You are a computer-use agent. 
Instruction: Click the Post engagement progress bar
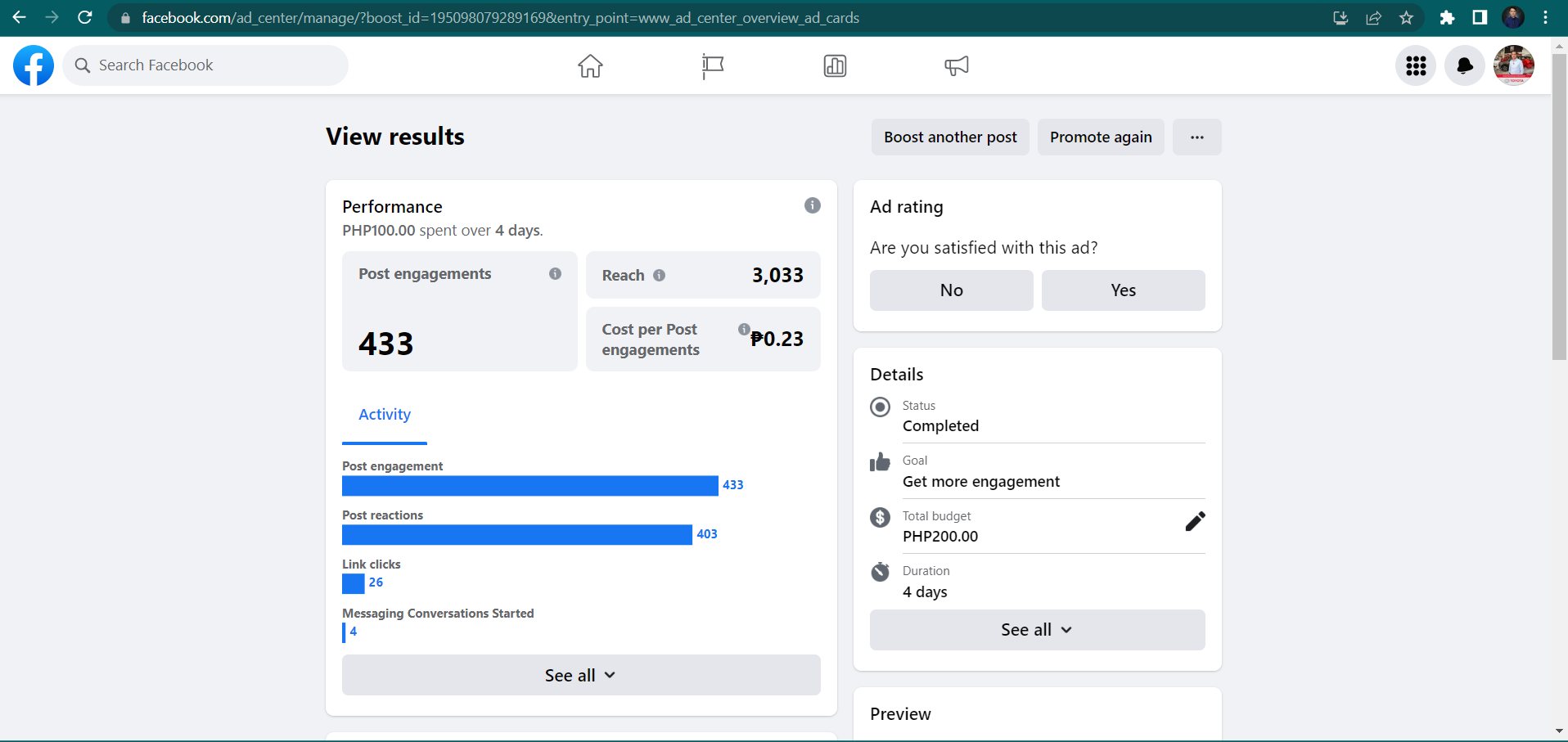[x=529, y=486]
